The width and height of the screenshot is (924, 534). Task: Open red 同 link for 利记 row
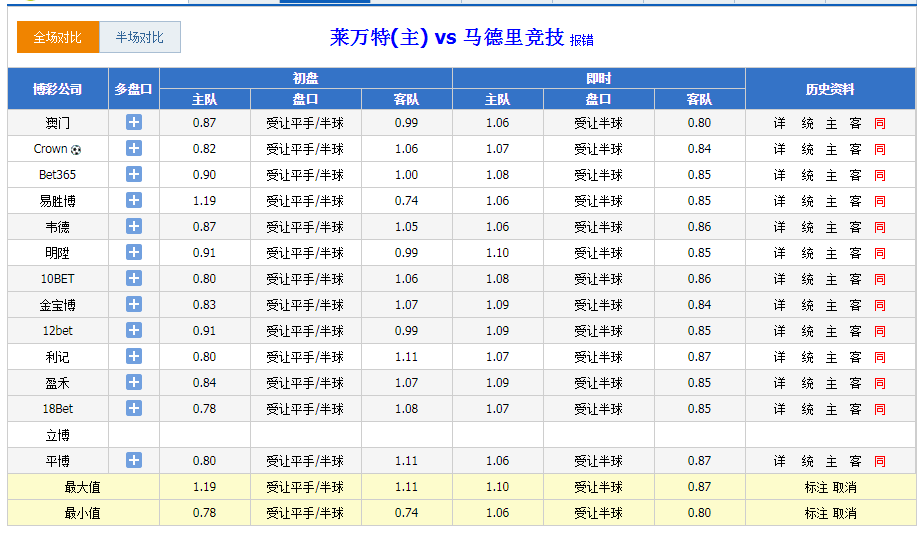(x=880, y=357)
